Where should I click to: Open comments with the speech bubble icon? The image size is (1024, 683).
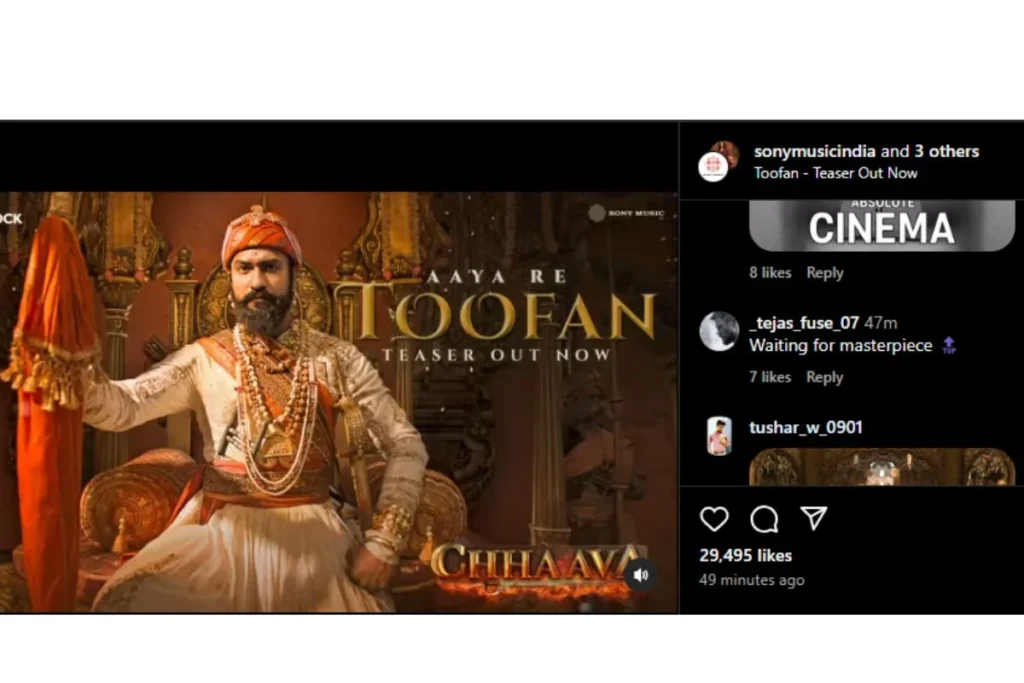[764, 520]
